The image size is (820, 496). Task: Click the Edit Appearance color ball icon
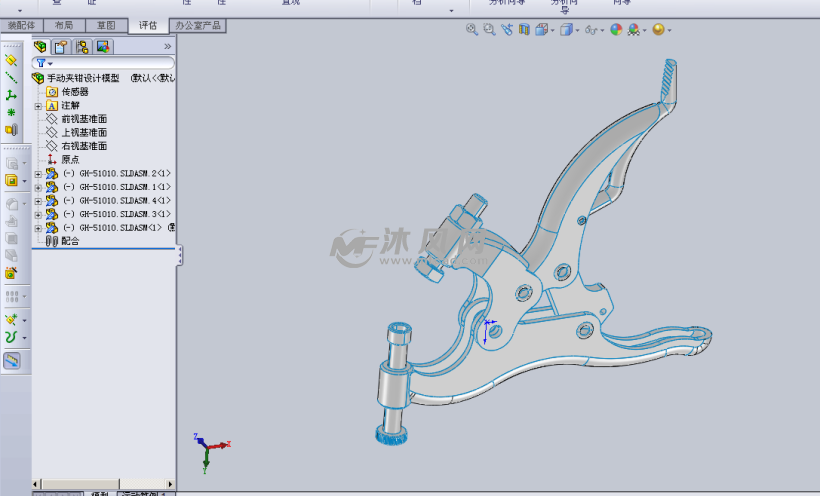616,30
